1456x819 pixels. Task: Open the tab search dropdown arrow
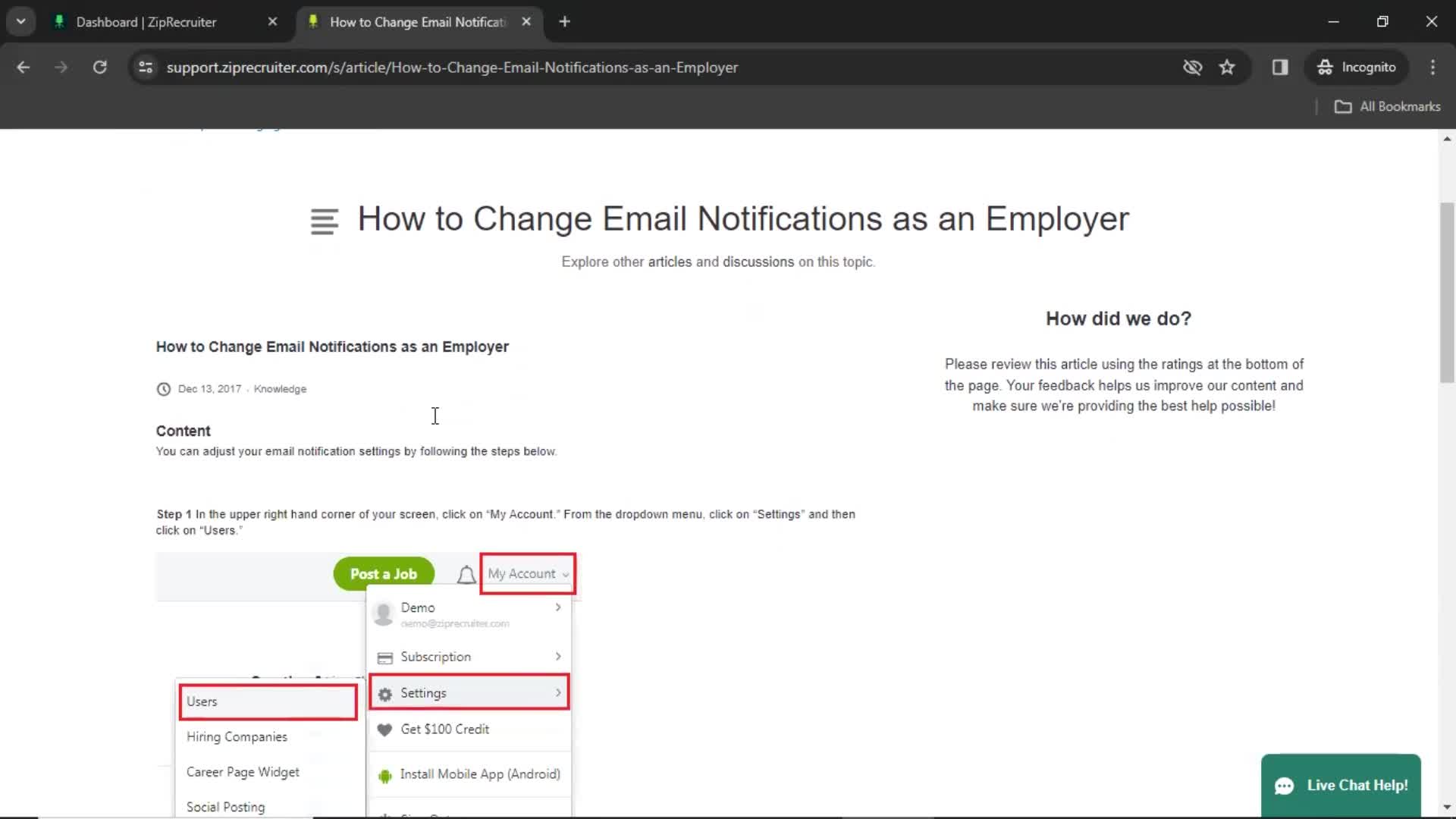tap(21, 22)
